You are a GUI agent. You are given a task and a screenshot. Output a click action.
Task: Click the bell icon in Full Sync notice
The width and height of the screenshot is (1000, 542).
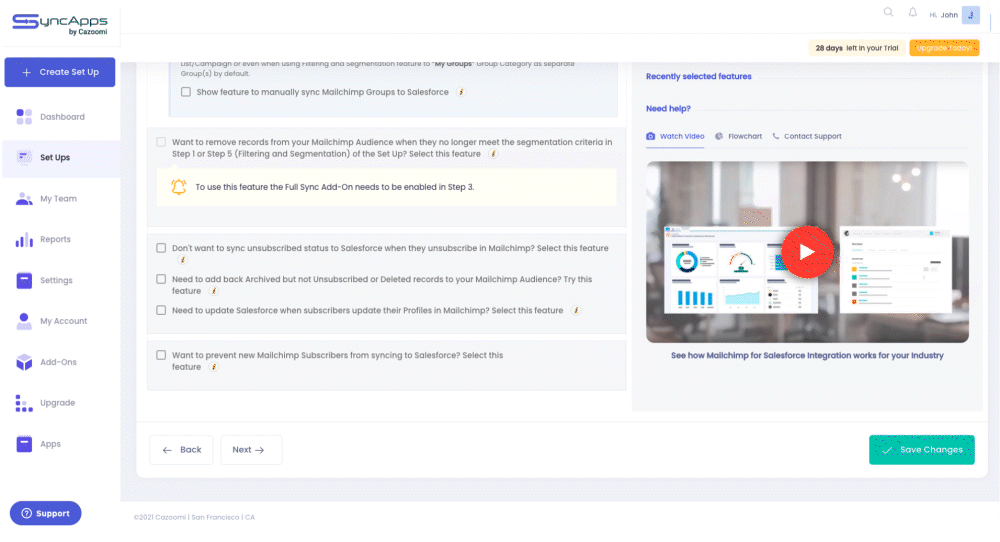coord(179,187)
